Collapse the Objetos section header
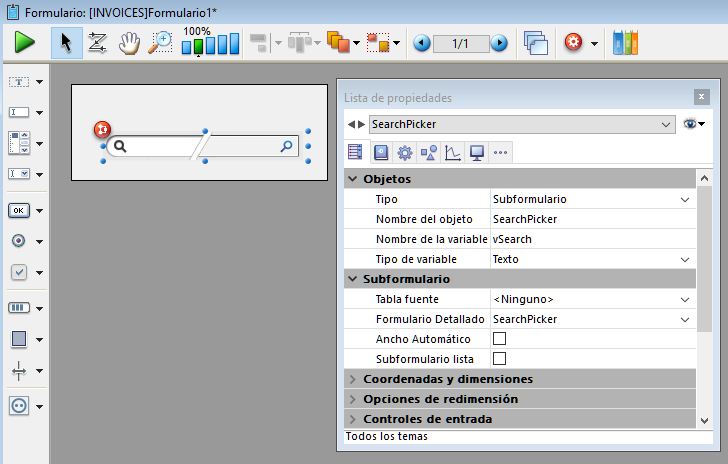The width and height of the screenshot is (728, 464). [353, 179]
